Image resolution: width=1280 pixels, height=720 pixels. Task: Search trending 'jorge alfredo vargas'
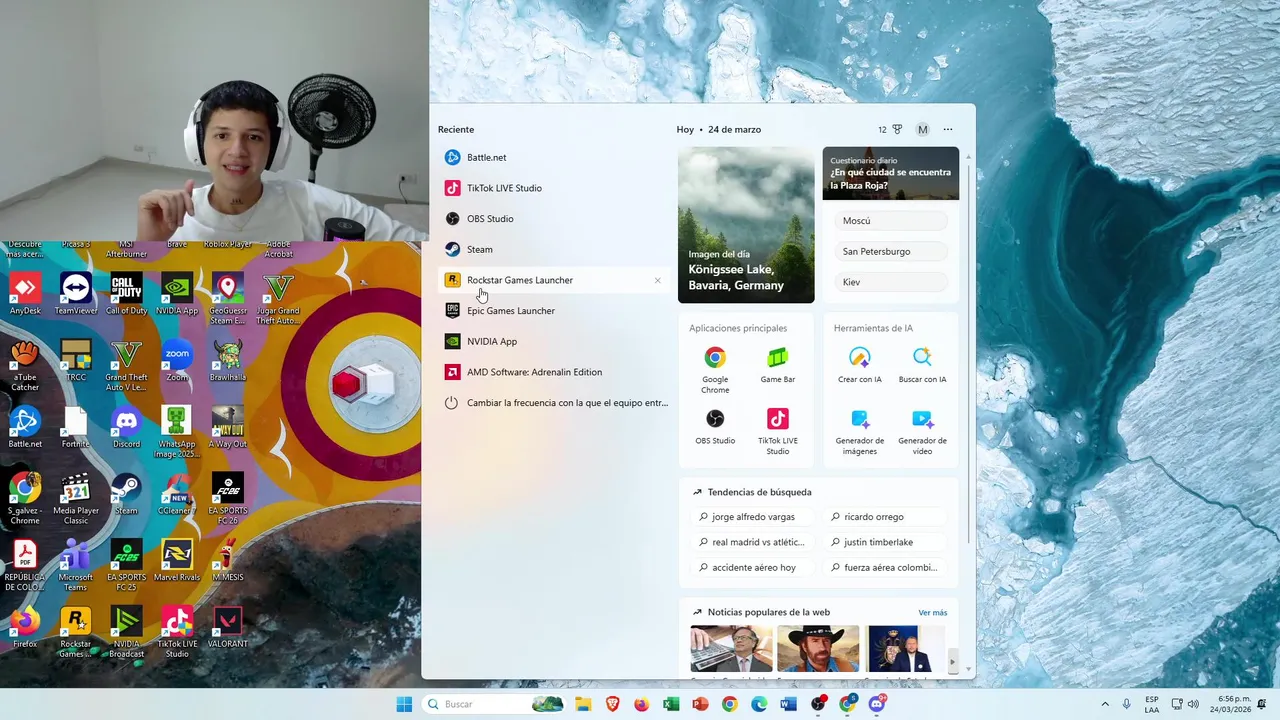point(752,517)
